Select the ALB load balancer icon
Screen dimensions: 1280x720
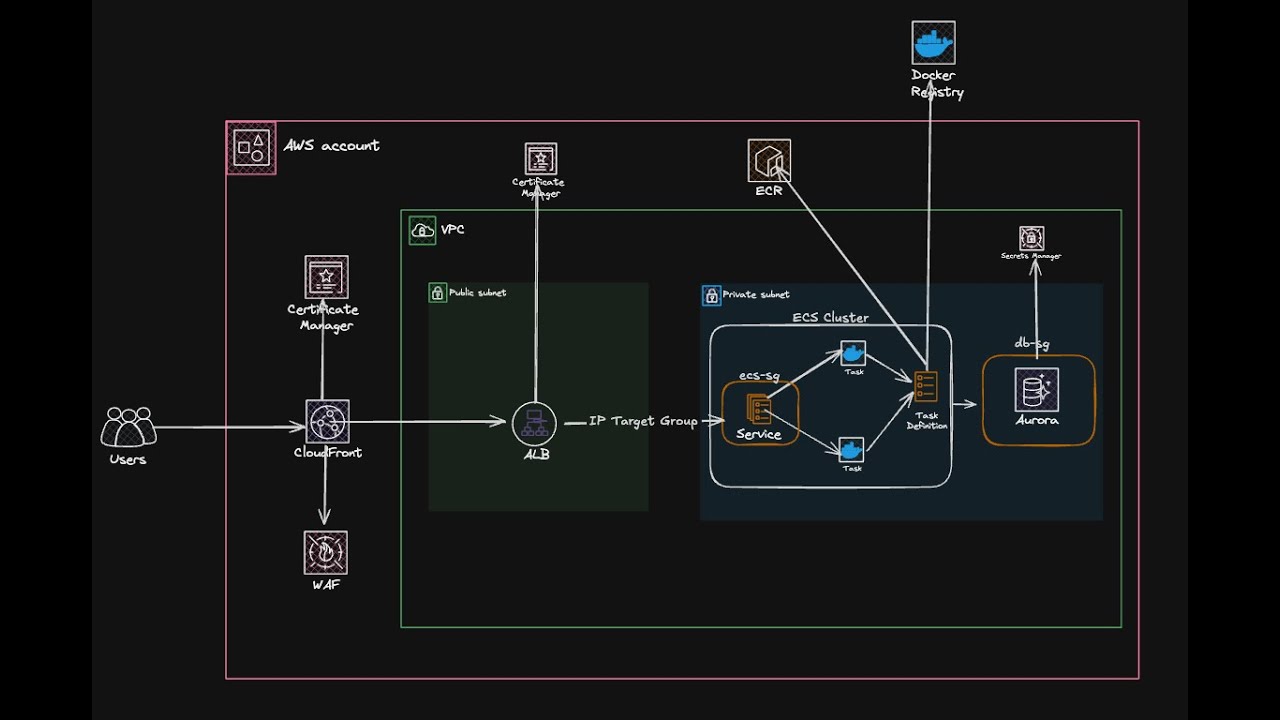pos(533,423)
